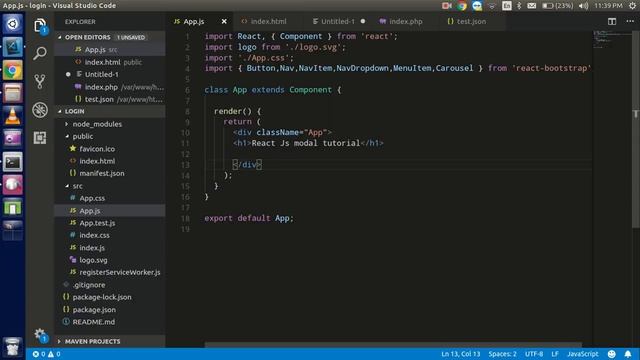Open App.js in Open Editors list
The height and width of the screenshot is (360, 640).
110,50
